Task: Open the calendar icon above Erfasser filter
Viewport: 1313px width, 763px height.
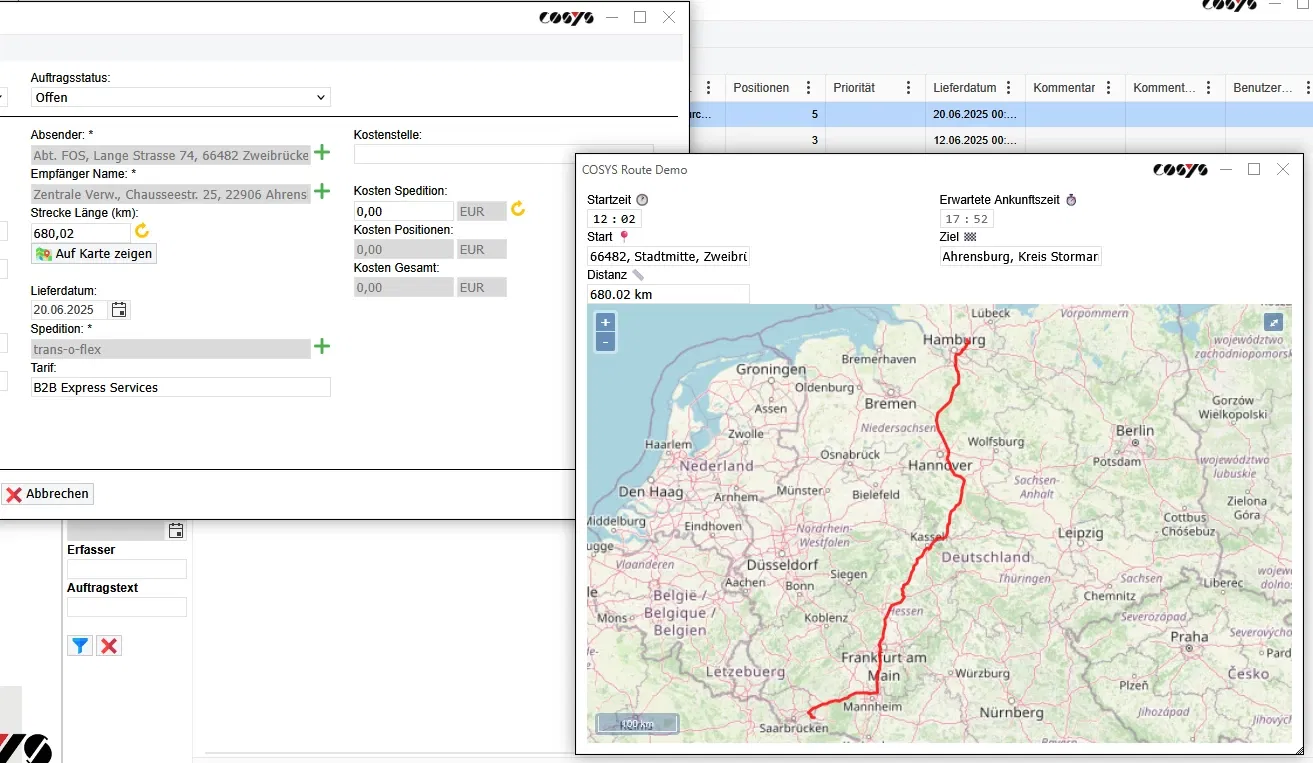Action: click(x=176, y=530)
